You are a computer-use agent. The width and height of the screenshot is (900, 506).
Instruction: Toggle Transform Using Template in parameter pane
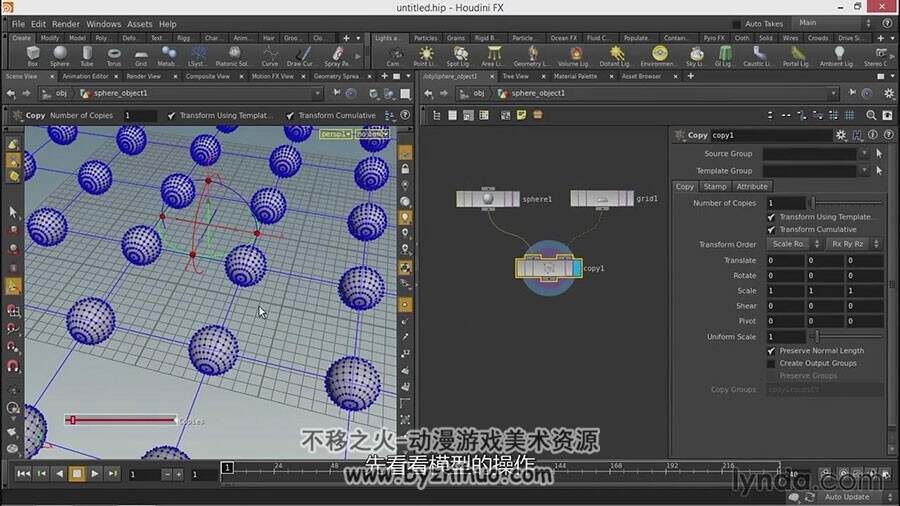(x=771, y=217)
